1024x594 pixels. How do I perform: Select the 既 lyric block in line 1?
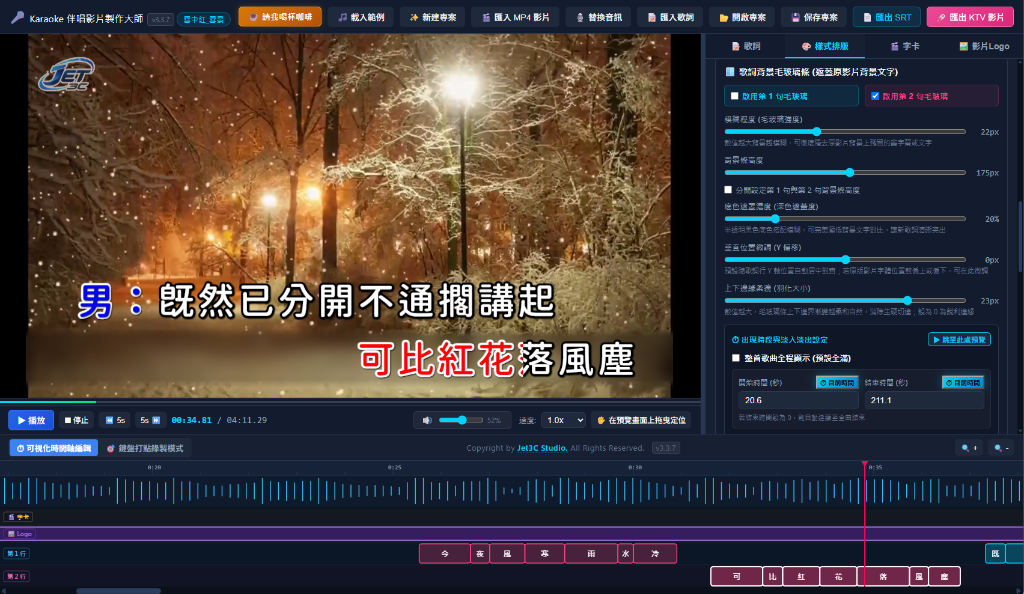point(995,554)
